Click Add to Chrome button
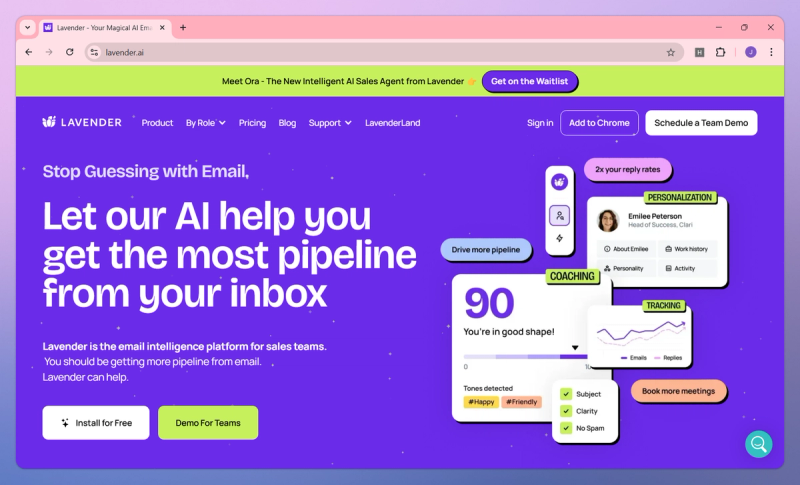The width and height of the screenshot is (800, 485). coord(599,123)
